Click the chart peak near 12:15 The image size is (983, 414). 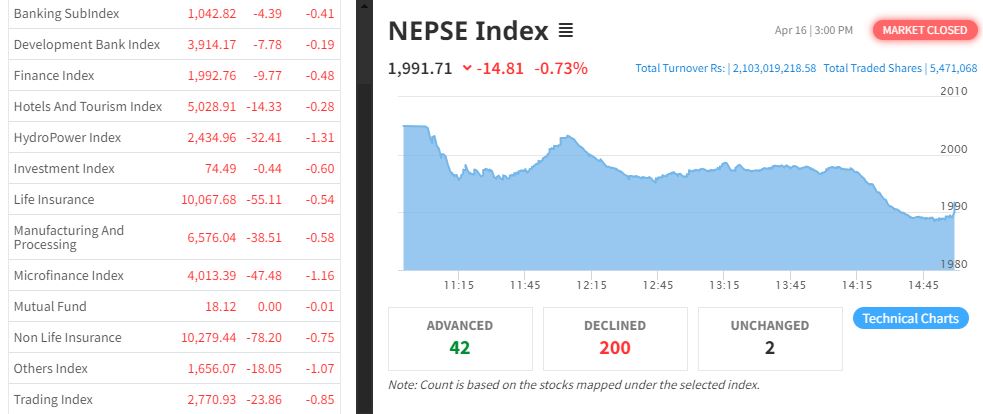[x=566, y=136]
